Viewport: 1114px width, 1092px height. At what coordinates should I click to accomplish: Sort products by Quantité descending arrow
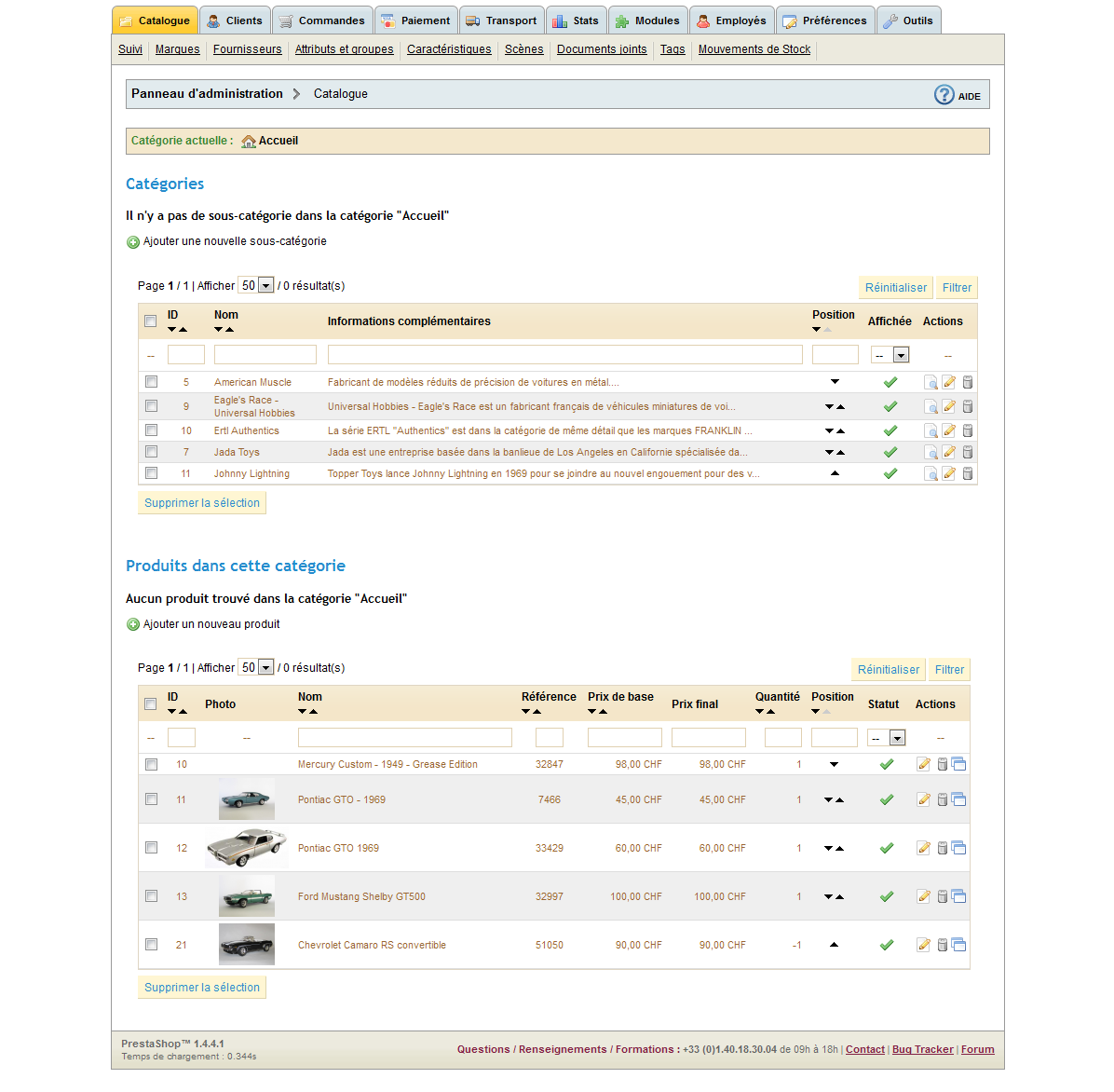759,712
